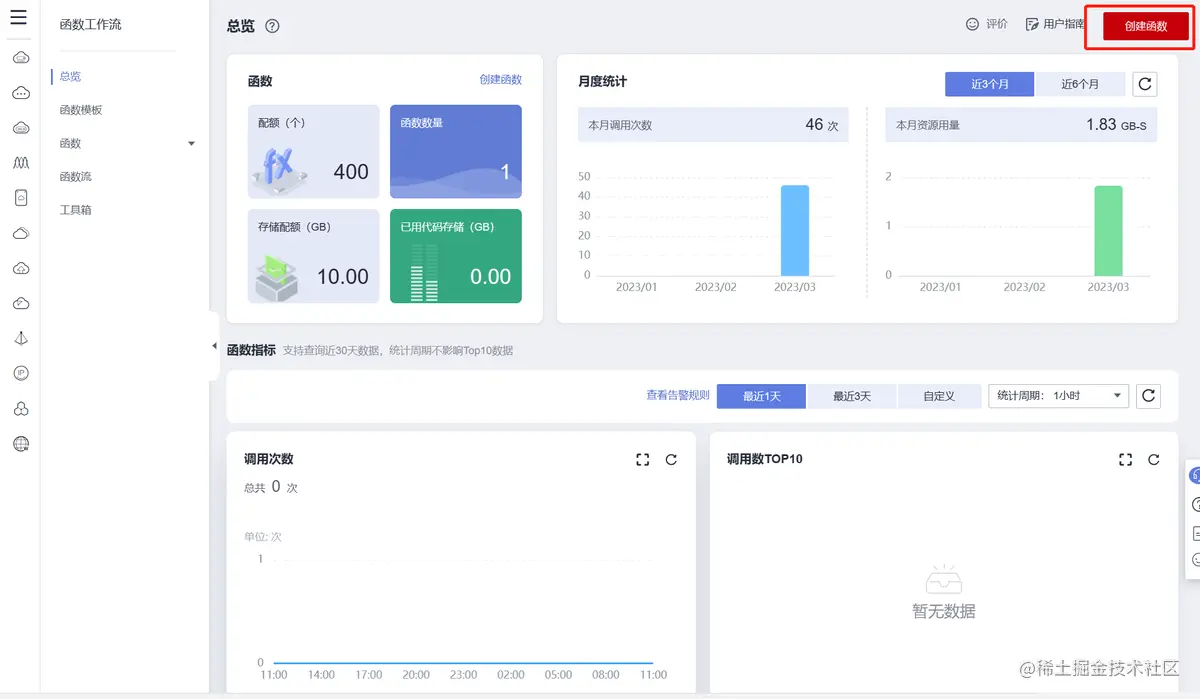Refresh the 调用次数 chart
1200x699 pixels.
pos(671,460)
